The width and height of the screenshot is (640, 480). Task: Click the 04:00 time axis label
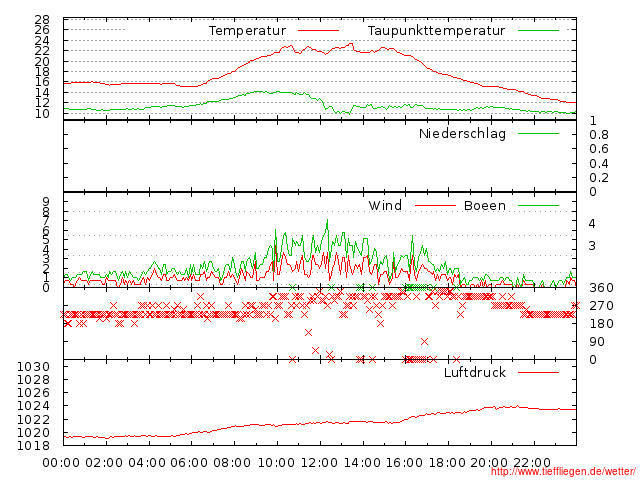(x=147, y=463)
